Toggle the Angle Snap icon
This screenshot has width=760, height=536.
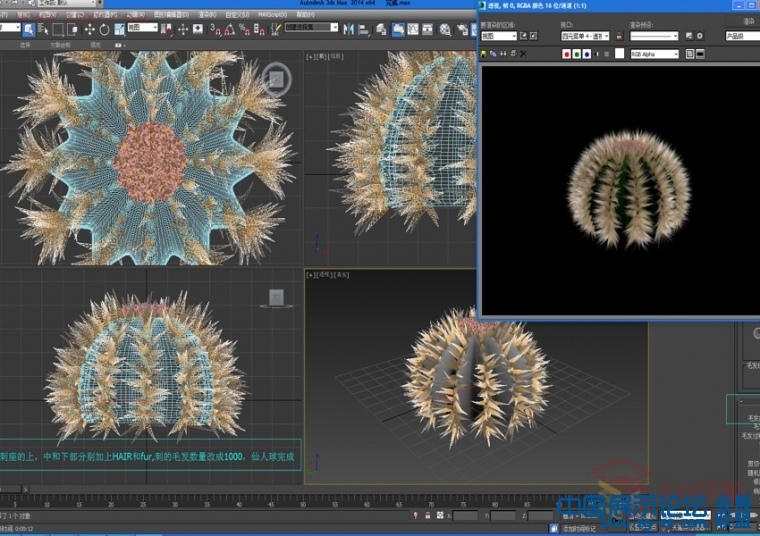tap(230, 30)
